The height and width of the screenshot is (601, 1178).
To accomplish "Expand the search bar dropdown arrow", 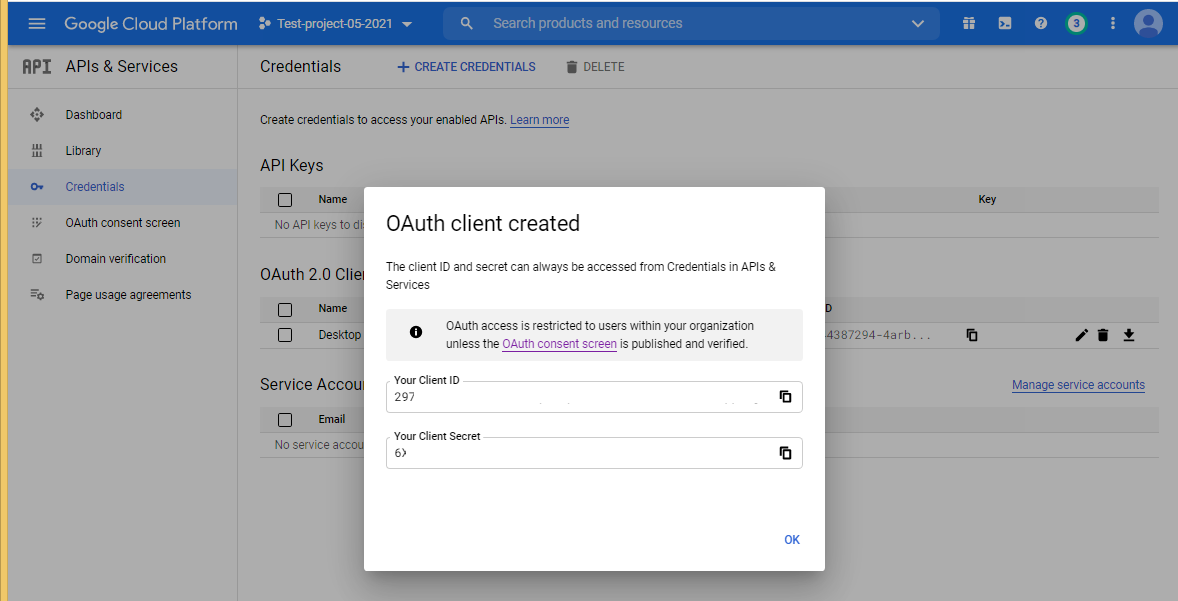I will 918,23.
